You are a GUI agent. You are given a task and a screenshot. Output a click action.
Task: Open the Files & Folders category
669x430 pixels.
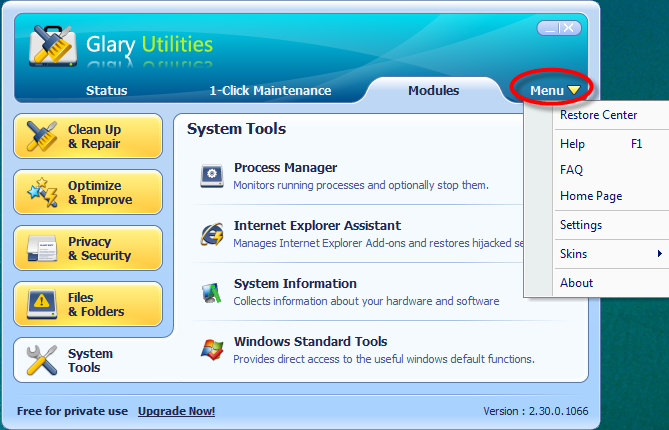[88, 304]
